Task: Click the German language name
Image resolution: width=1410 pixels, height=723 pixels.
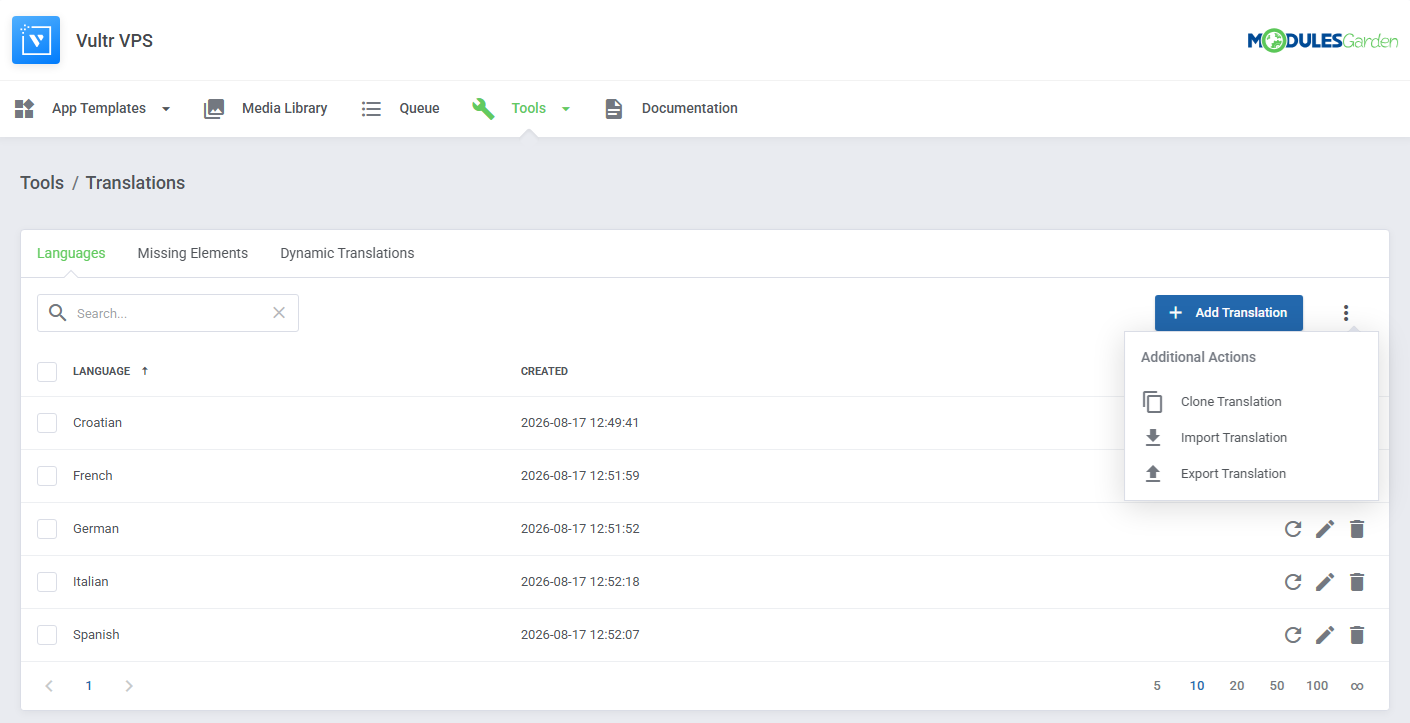Action: (x=96, y=529)
